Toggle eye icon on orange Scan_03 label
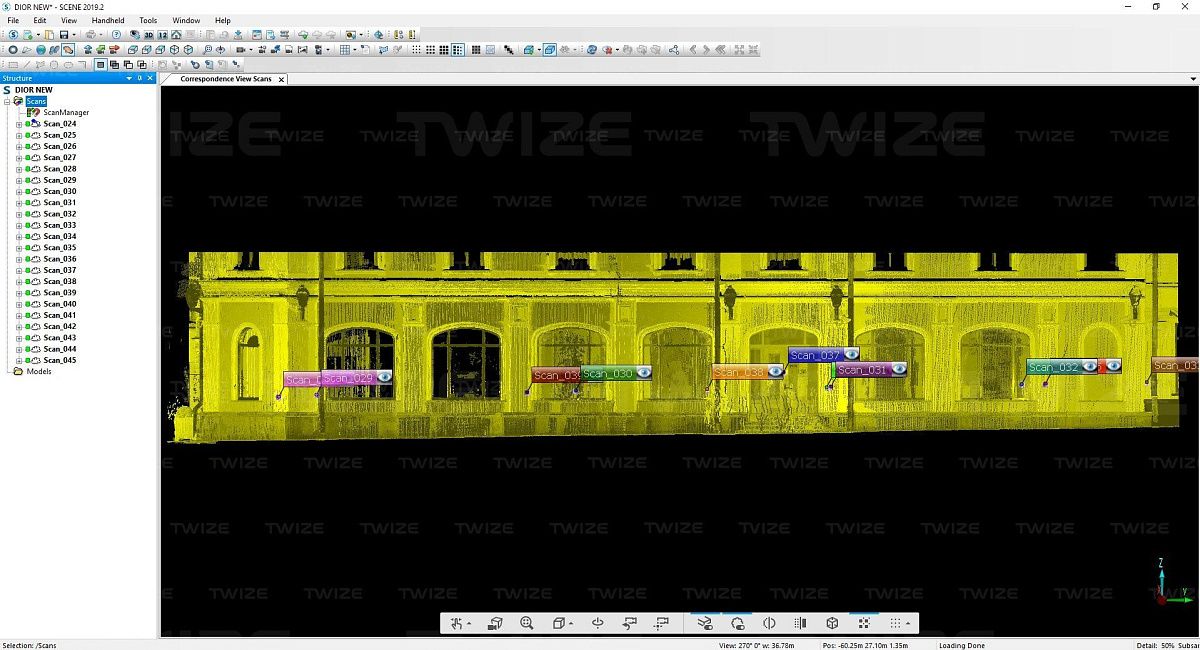The image size is (1200, 650). [775, 371]
